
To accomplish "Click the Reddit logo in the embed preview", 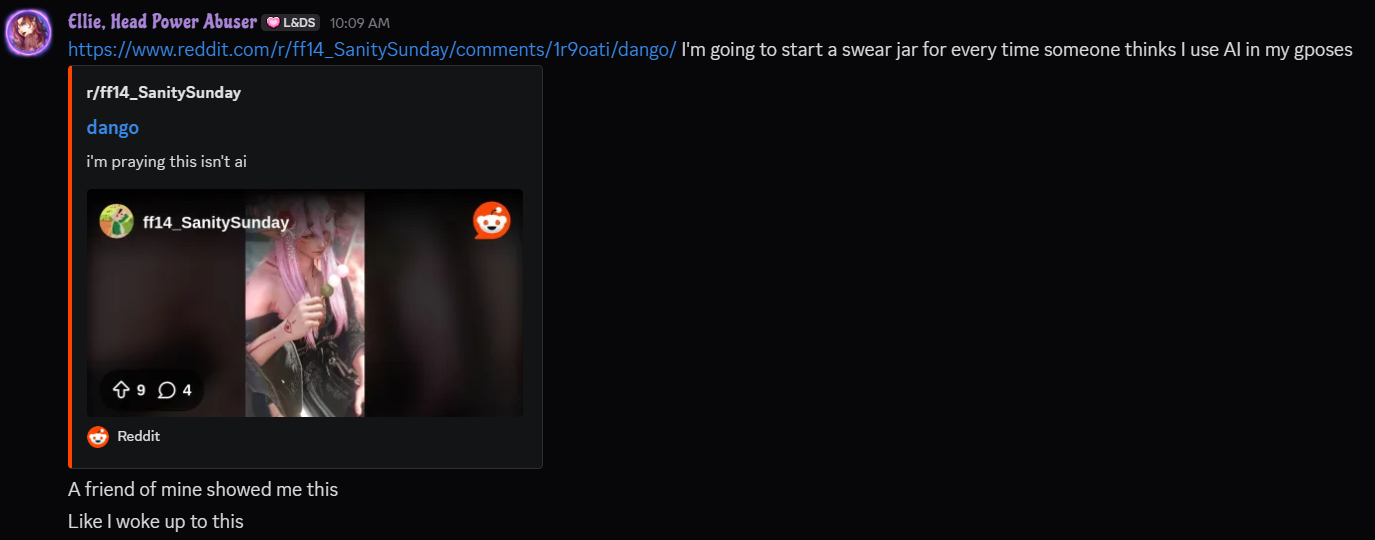I will click(x=491, y=221).
